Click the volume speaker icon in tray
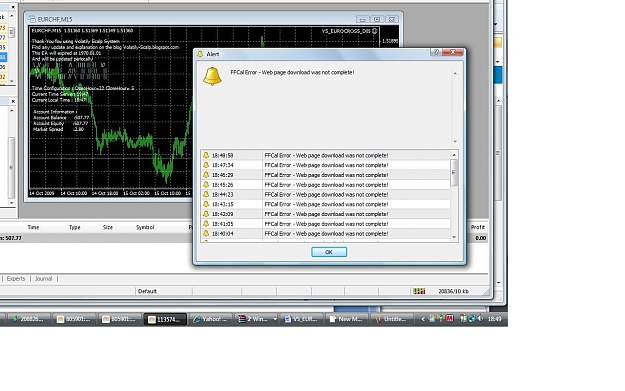Viewport: 625px width, 391px height. coord(480,318)
